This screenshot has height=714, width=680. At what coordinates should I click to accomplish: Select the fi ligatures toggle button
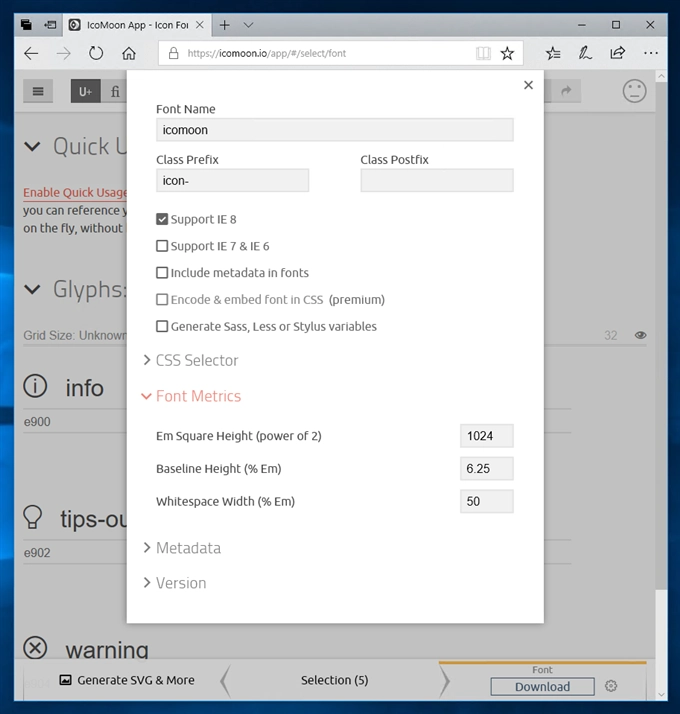click(114, 91)
